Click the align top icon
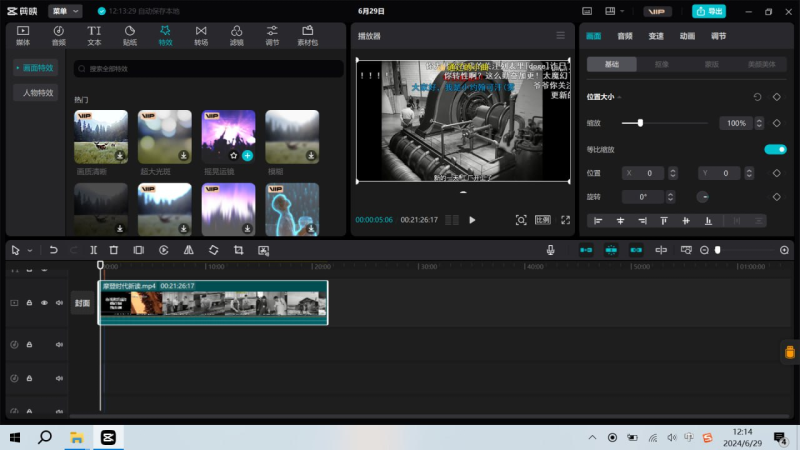Screen dimensions: 800x450 tap(664, 220)
